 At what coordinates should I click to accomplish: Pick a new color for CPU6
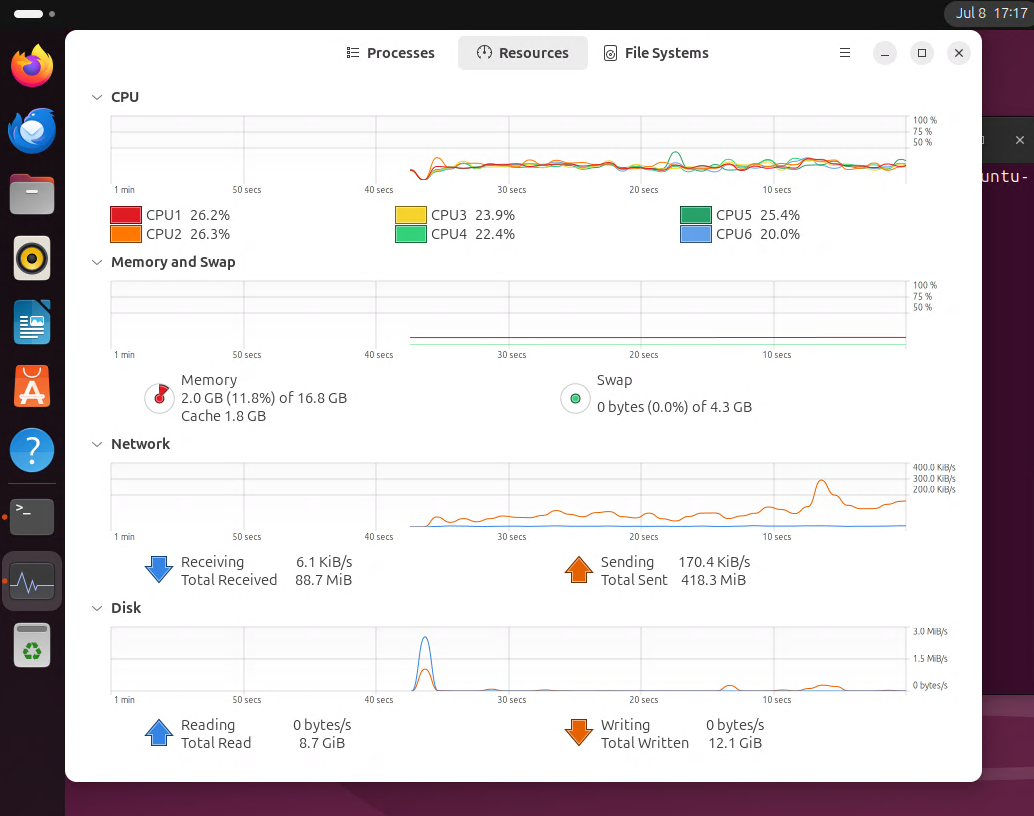[x=696, y=234]
